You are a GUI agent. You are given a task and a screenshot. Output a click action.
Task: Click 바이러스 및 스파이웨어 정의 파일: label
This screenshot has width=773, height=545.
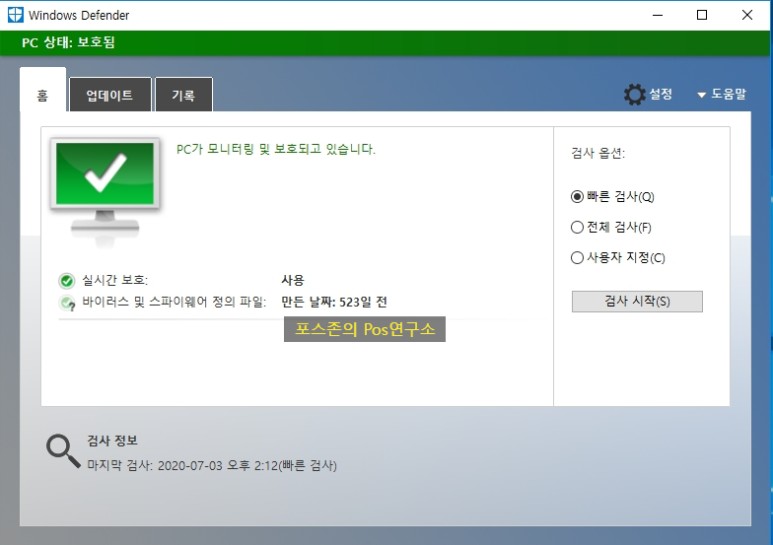click(174, 302)
